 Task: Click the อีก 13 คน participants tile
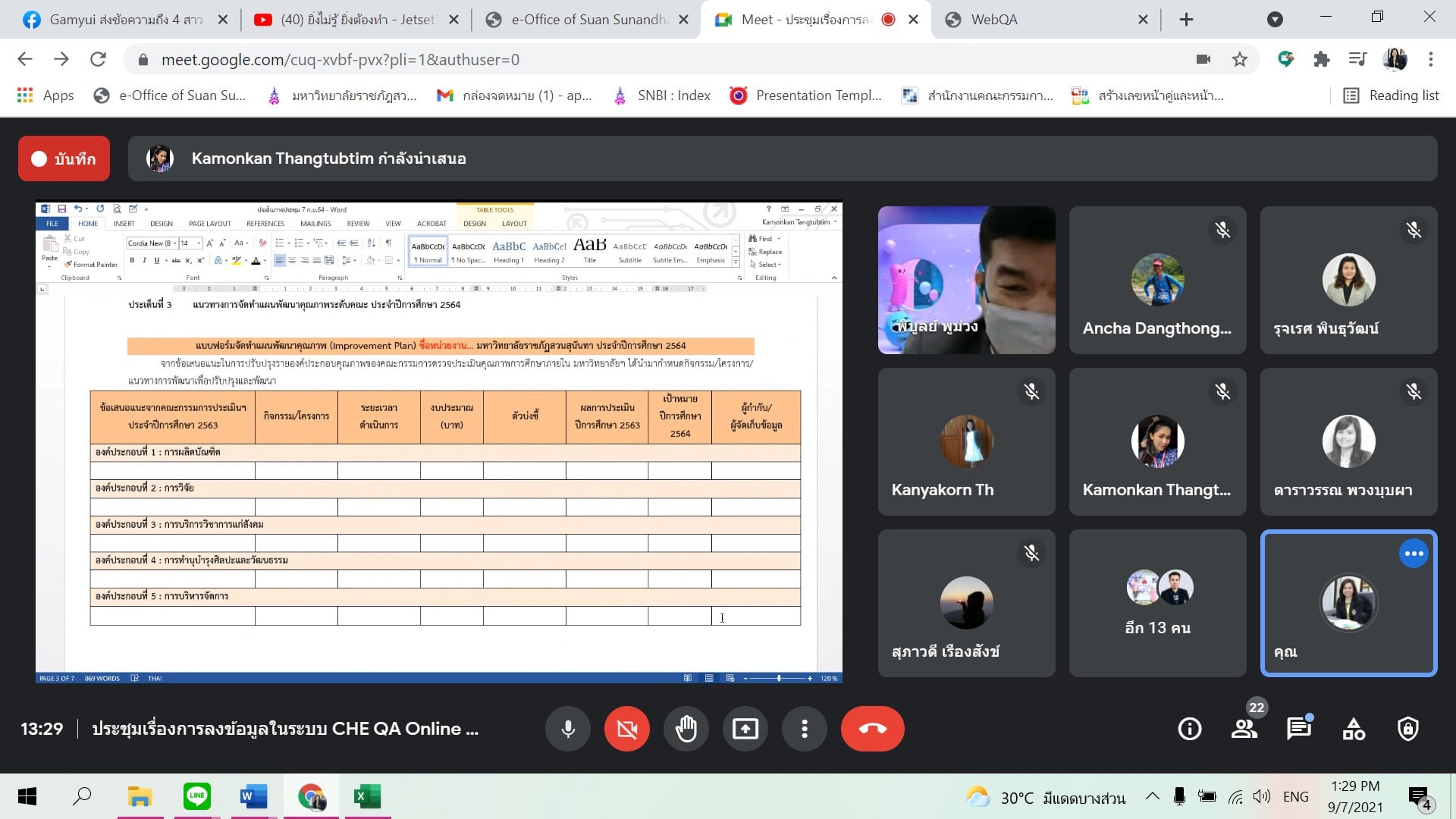[x=1157, y=603]
